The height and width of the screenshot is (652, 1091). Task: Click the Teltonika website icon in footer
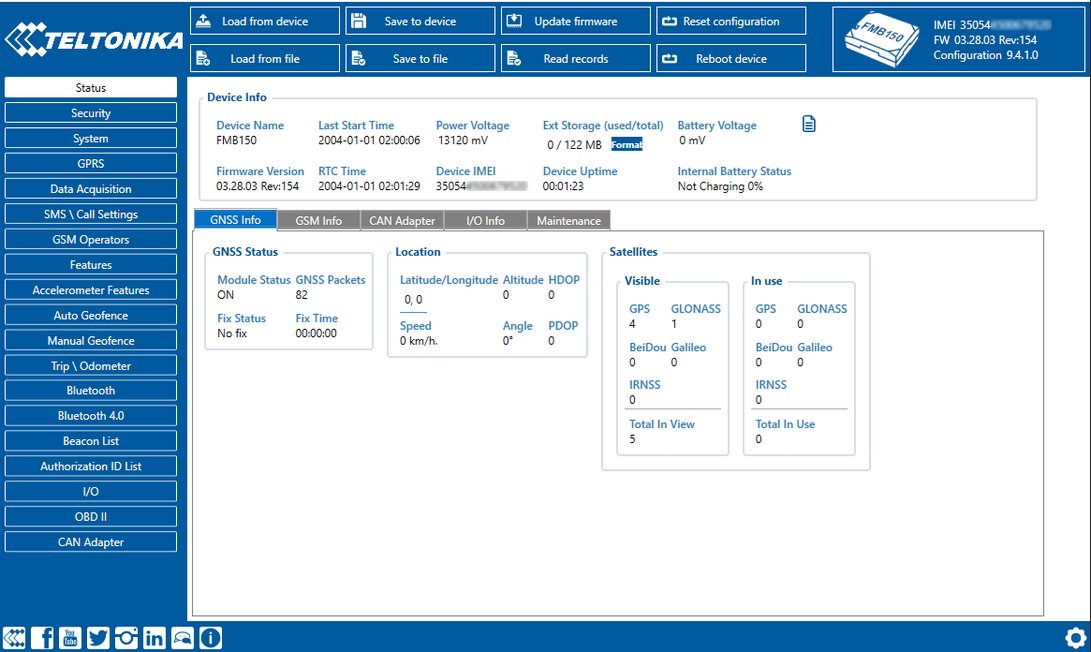[15, 638]
